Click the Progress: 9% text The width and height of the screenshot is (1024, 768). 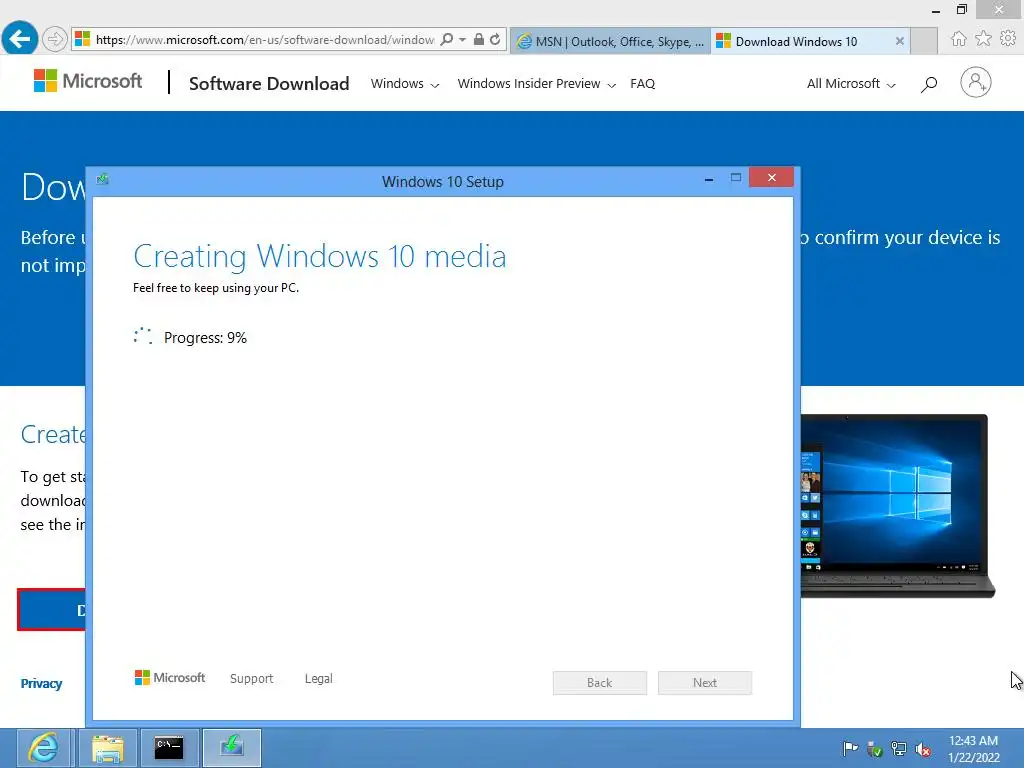[x=205, y=338]
